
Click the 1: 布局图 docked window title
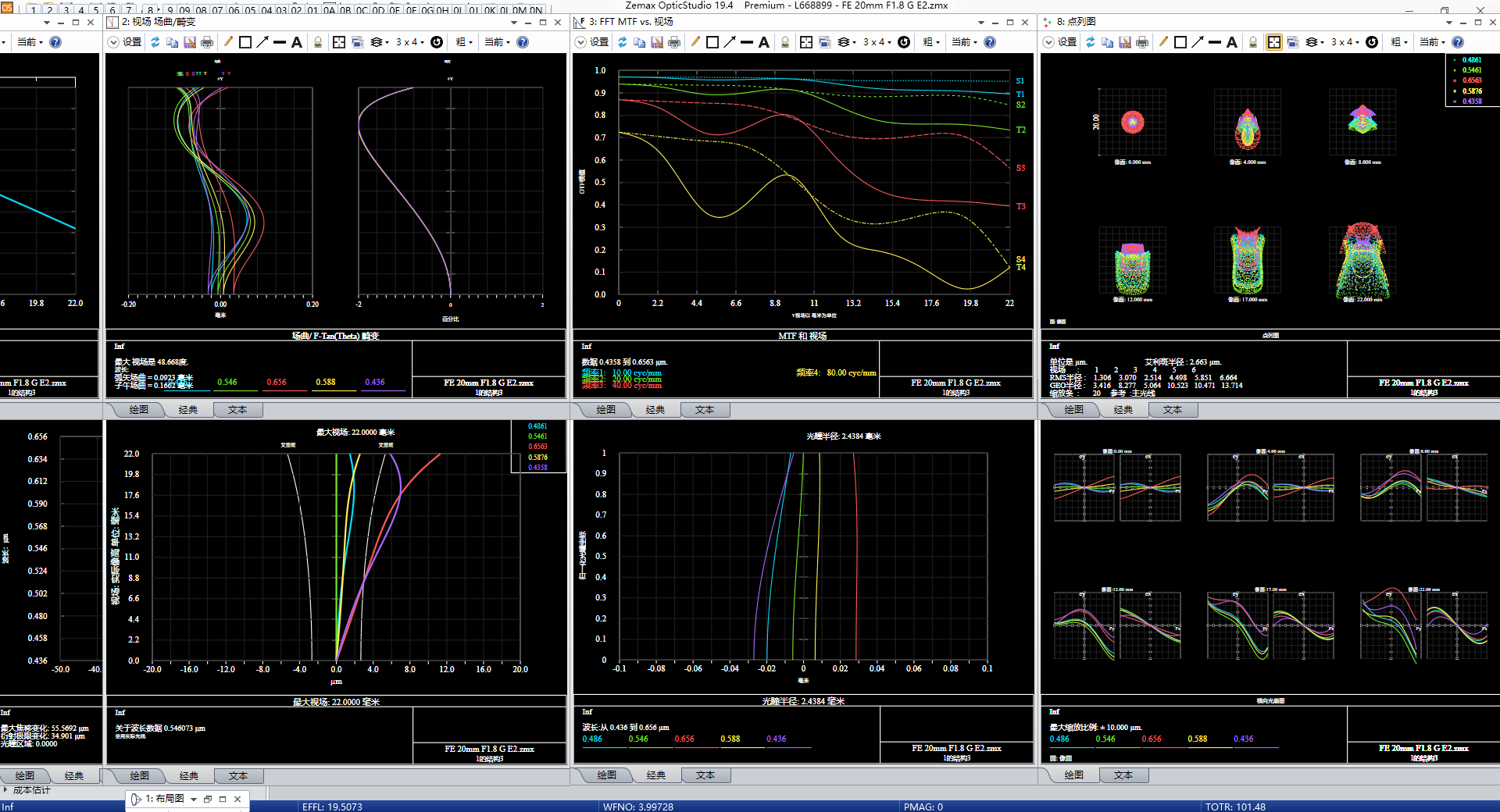click(x=164, y=799)
